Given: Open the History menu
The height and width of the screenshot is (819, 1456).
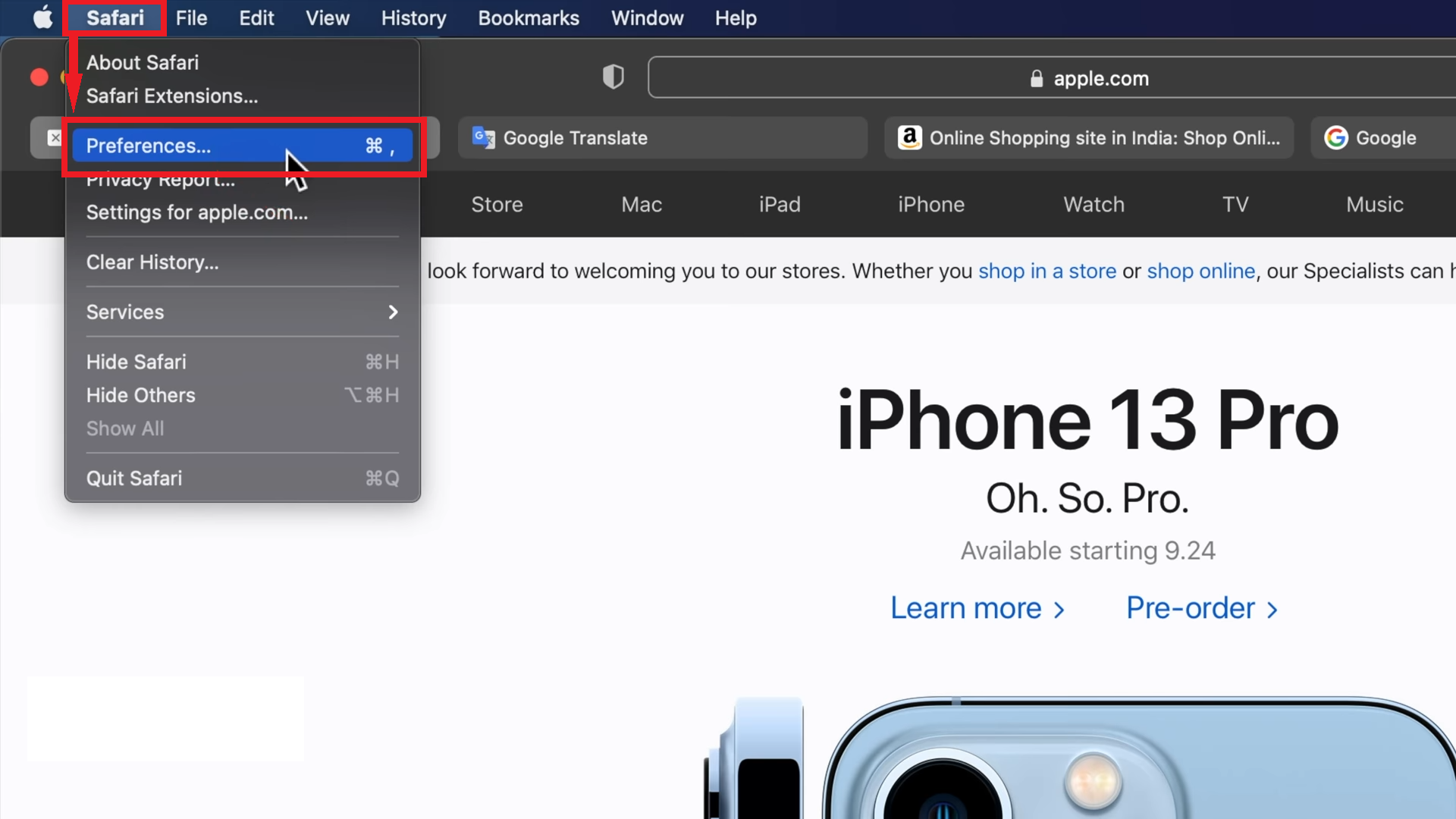Looking at the screenshot, I should (x=413, y=17).
